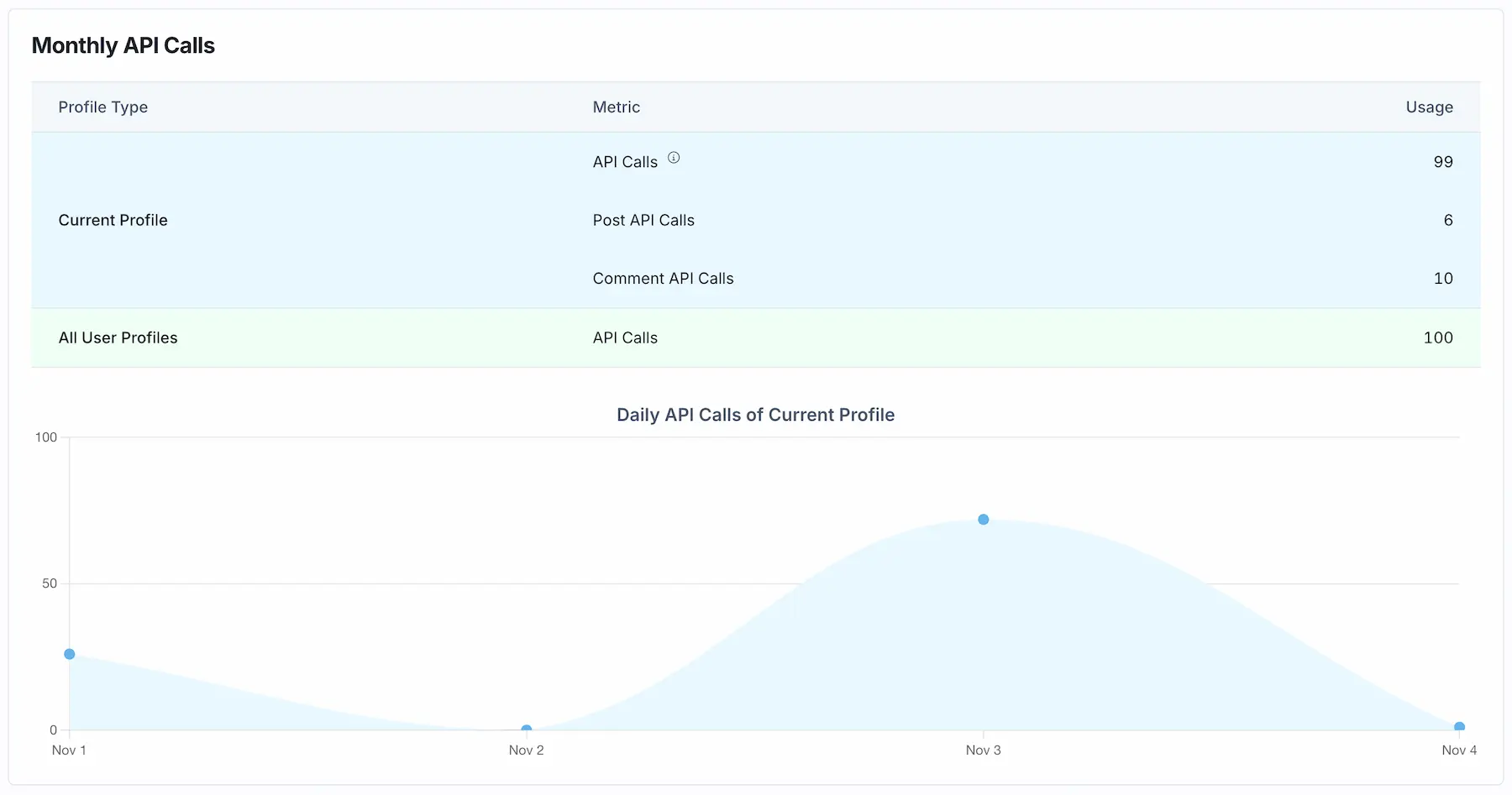The image size is (1512, 795).
Task: Select the Nov 3 peak data point
Action: [983, 520]
